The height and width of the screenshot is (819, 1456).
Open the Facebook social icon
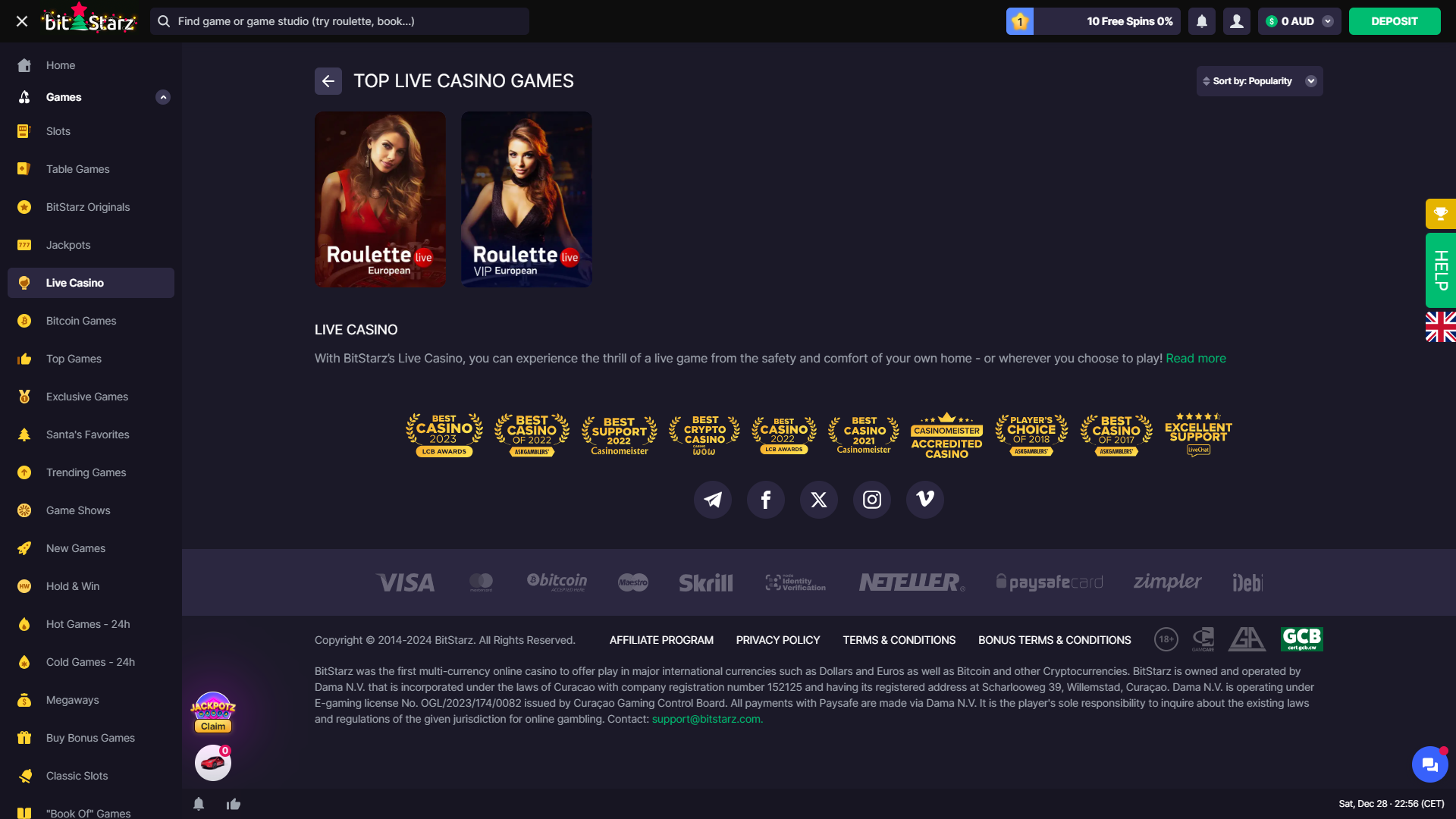pos(766,500)
